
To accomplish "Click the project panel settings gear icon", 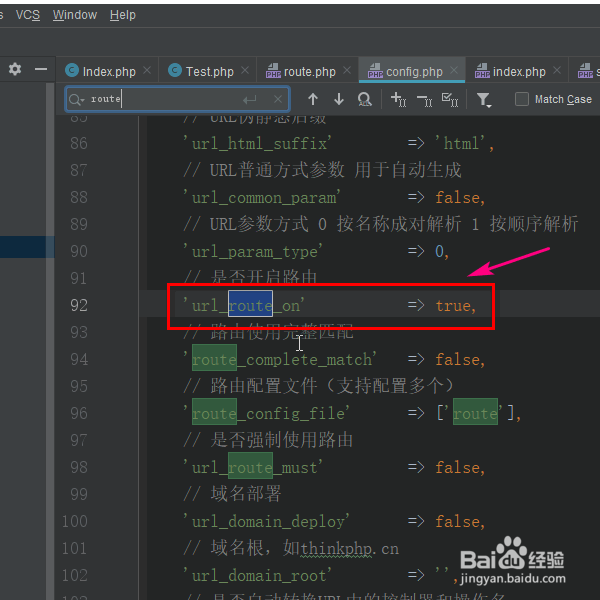I will click(15, 69).
